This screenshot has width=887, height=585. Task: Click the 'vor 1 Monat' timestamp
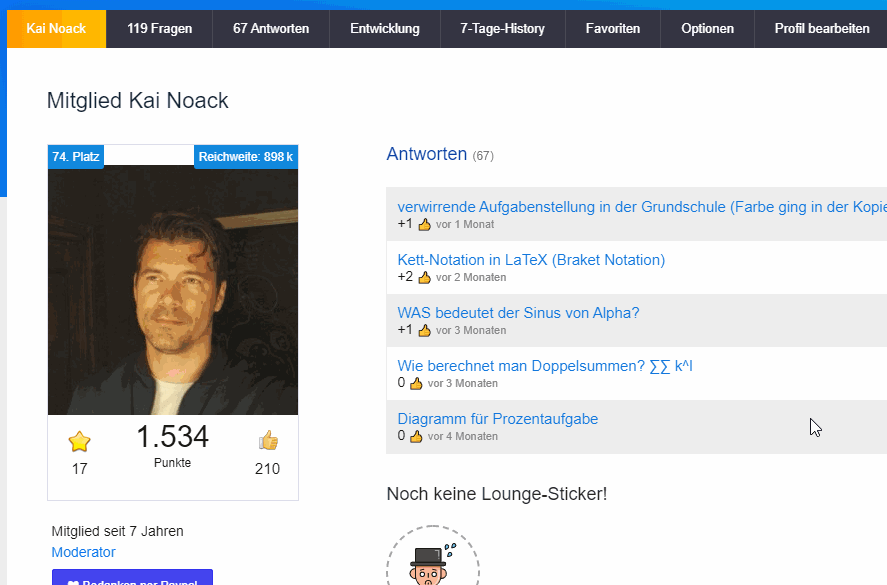coord(465,225)
